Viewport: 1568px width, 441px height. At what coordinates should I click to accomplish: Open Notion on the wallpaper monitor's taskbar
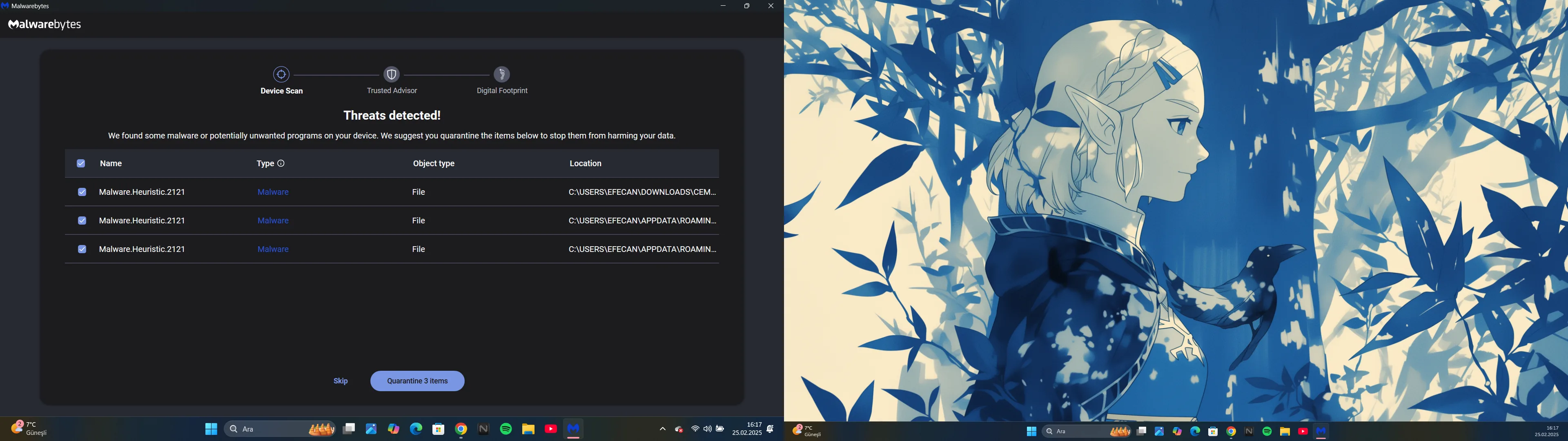[x=1249, y=432]
